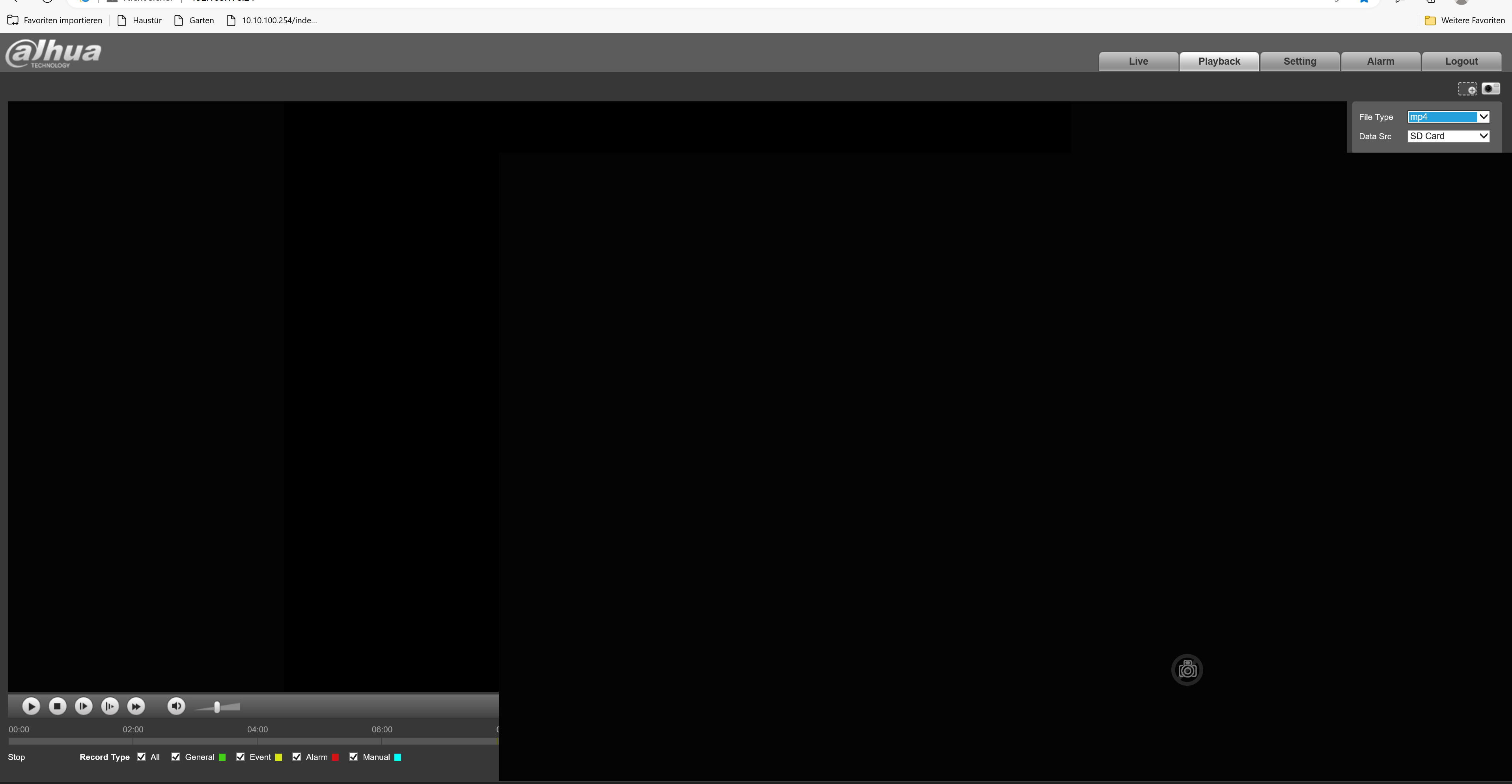The height and width of the screenshot is (784, 1512).
Task: Open the Setting tab
Action: click(x=1299, y=61)
